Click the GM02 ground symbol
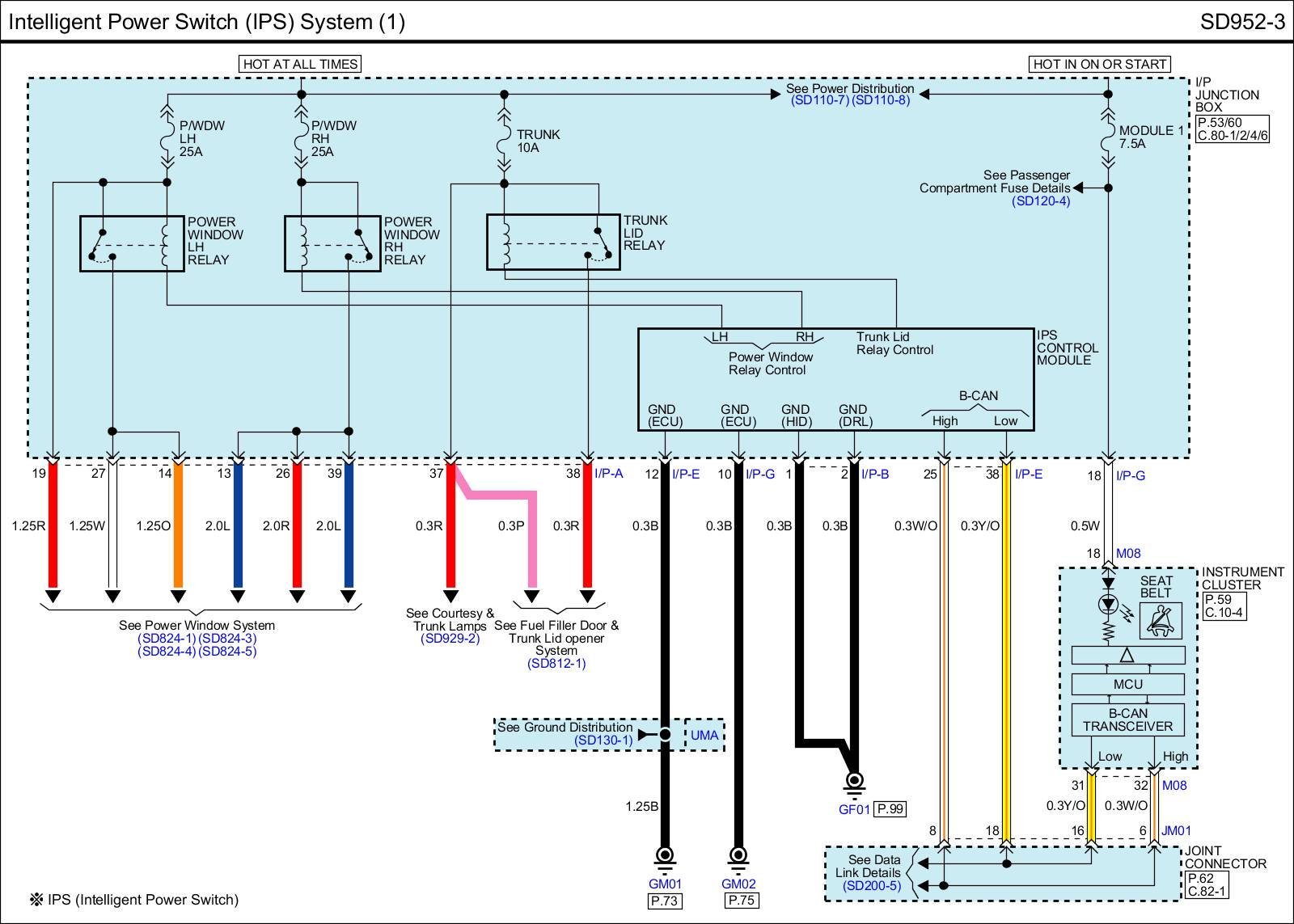1294x924 pixels. (738, 856)
